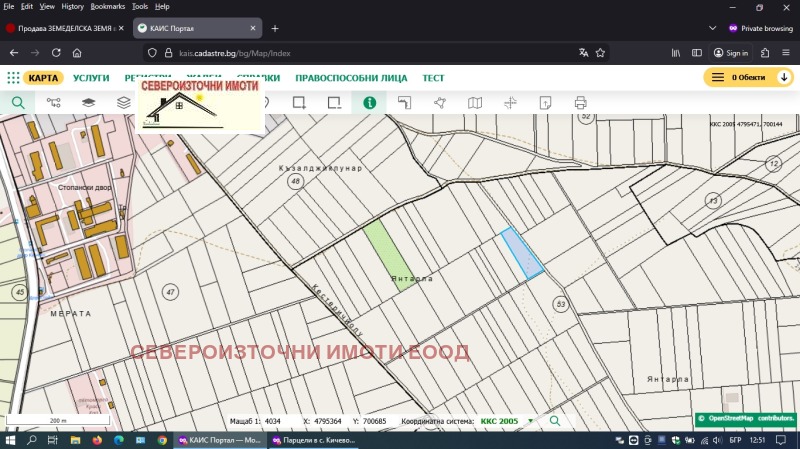Open the Bookmarks menu
The width and height of the screenshot is (800, 449).
tap(108, 6)
